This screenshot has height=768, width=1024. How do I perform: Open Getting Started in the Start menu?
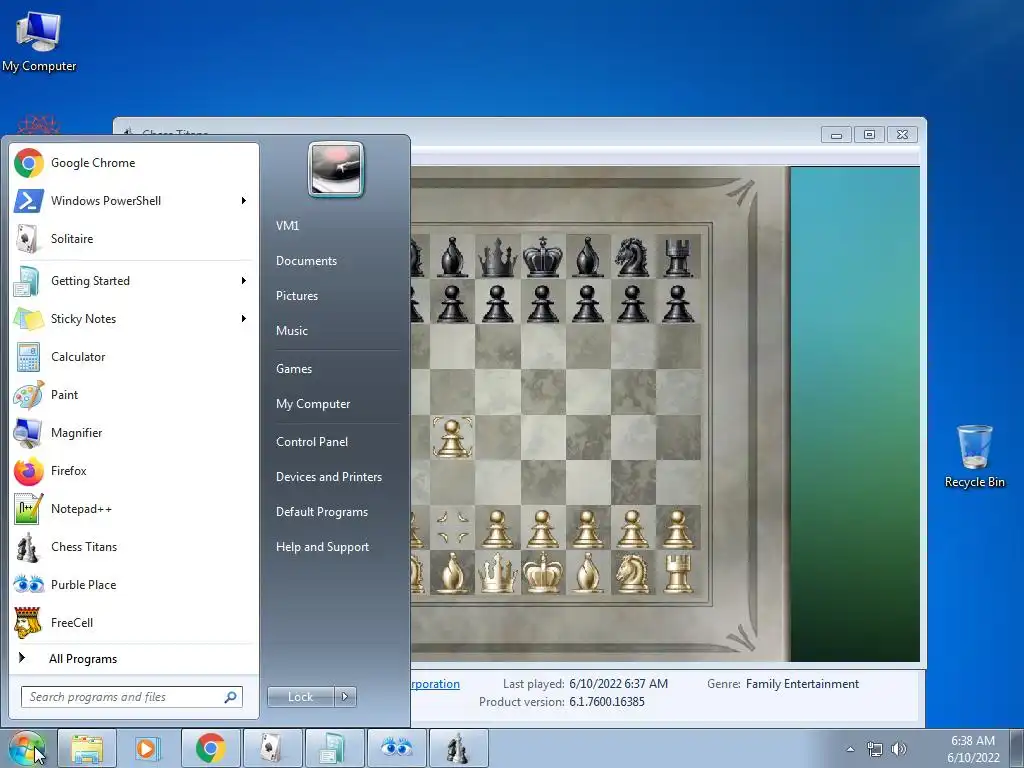tap(133, 281)
